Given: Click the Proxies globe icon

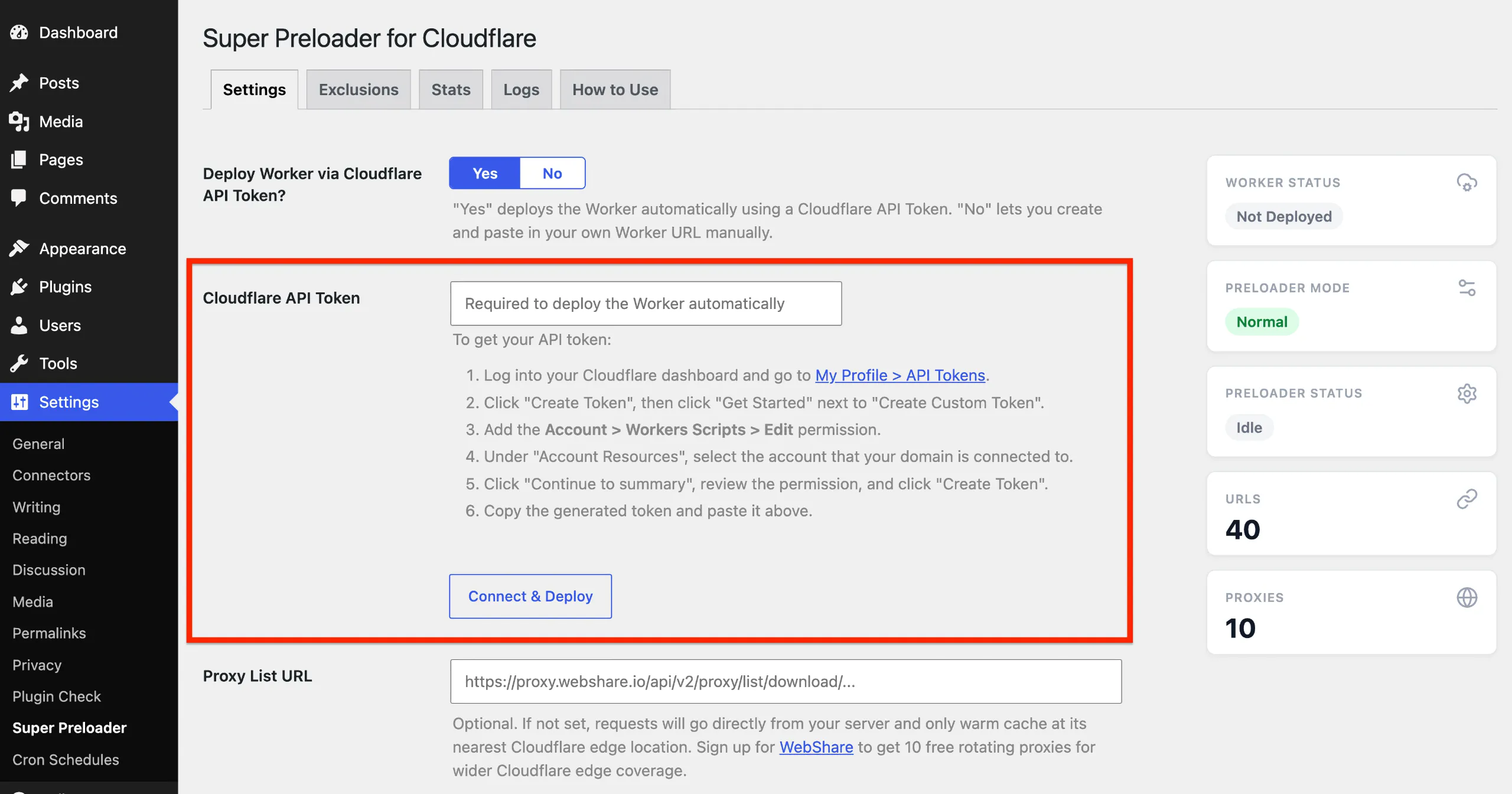Looking at the screenshot, I should [x=1467, y=597].
